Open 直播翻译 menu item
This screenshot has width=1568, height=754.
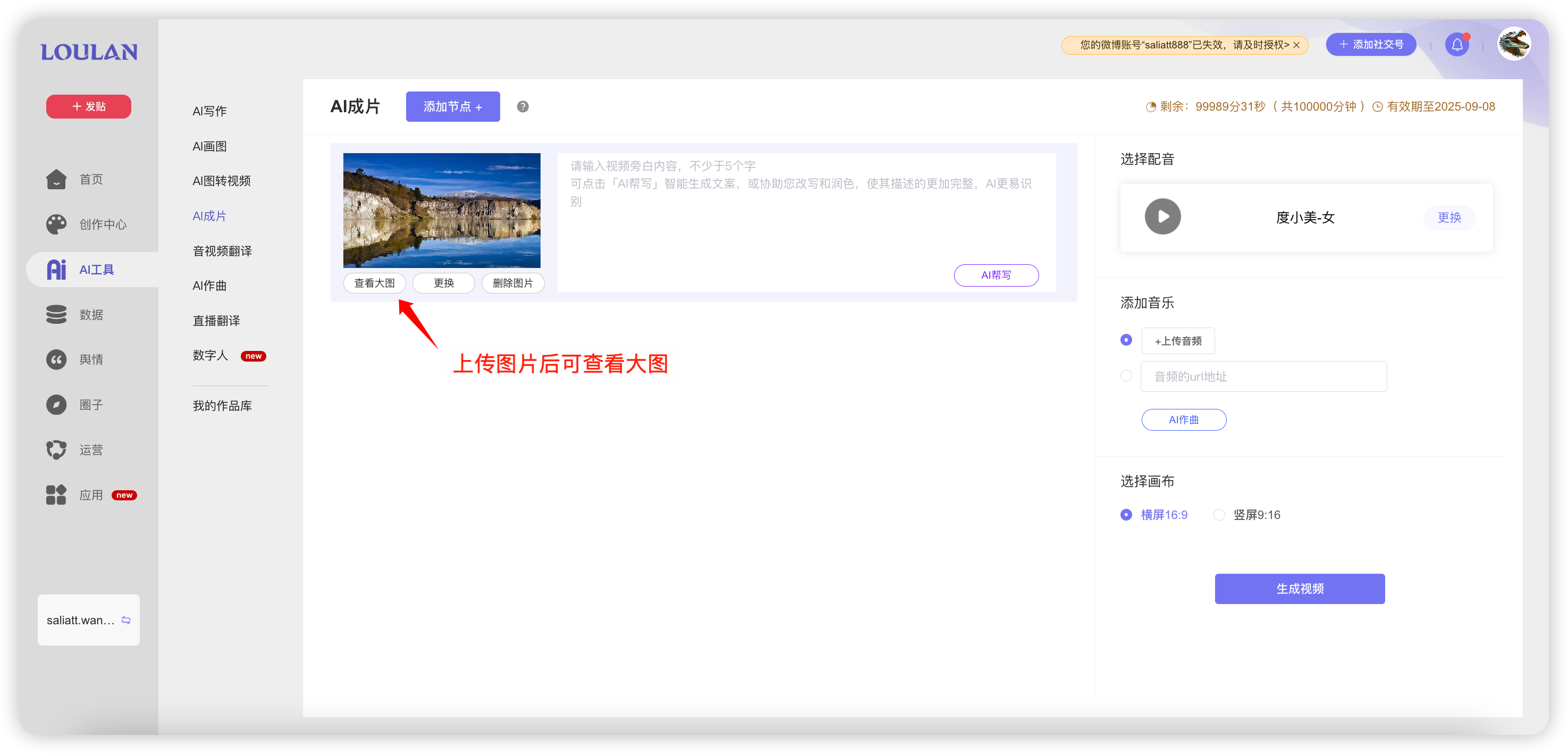(x=216, y=321)
